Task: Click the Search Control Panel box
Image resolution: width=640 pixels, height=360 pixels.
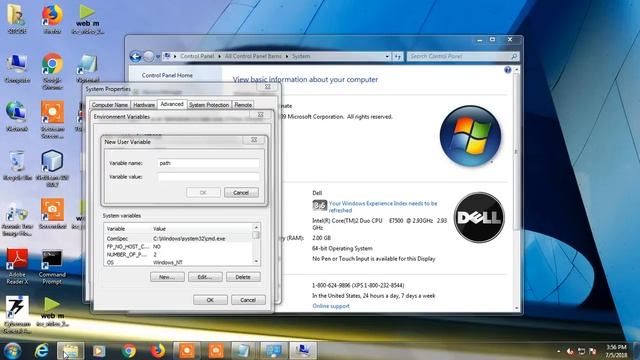Action: pyautogui.click(x=463, y=56)
